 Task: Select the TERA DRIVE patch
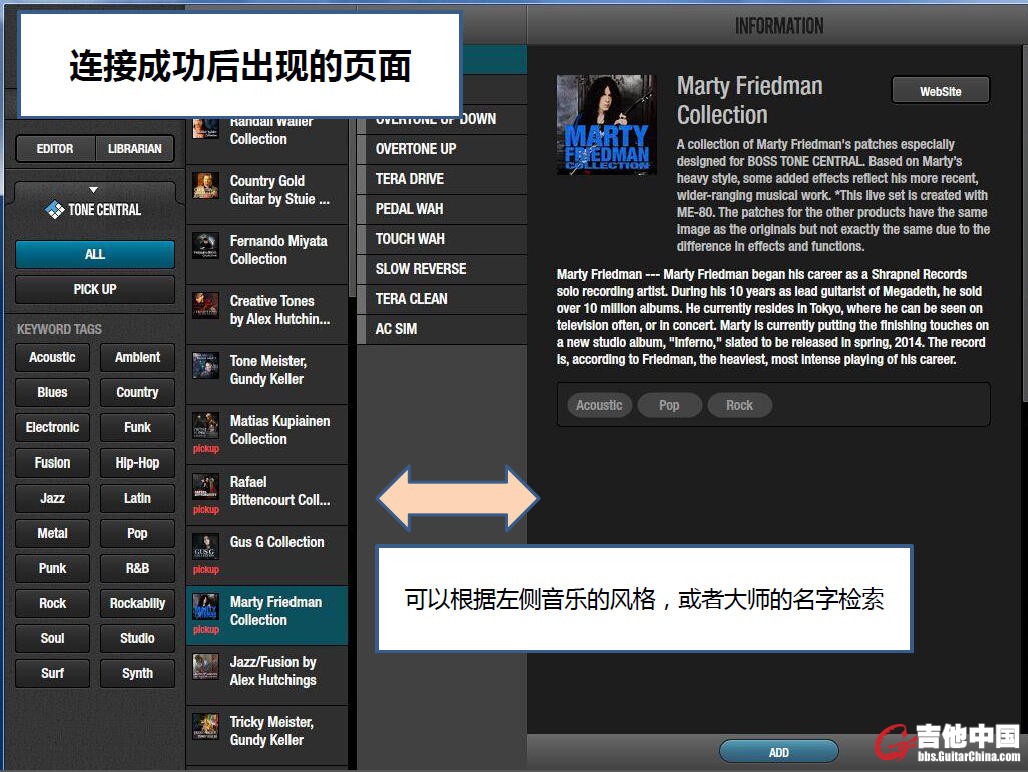[x=410, y=178]
